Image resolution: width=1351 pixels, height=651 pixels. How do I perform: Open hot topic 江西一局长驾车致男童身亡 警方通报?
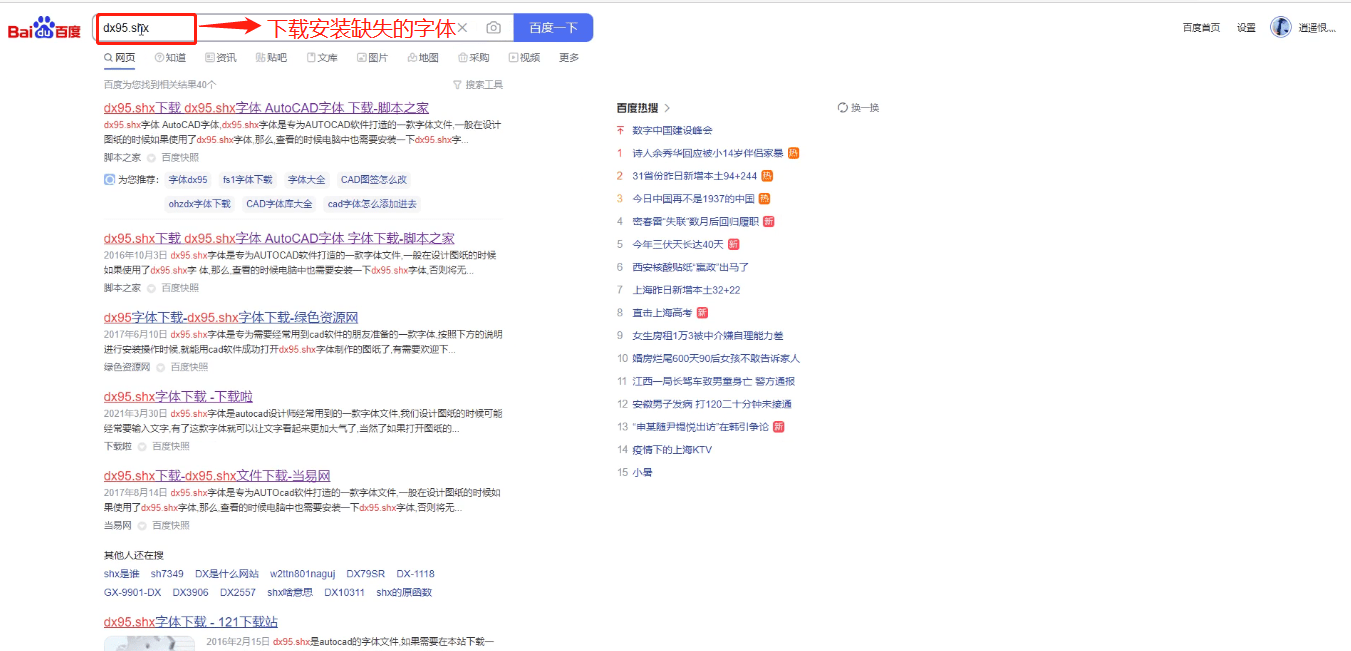714,381
